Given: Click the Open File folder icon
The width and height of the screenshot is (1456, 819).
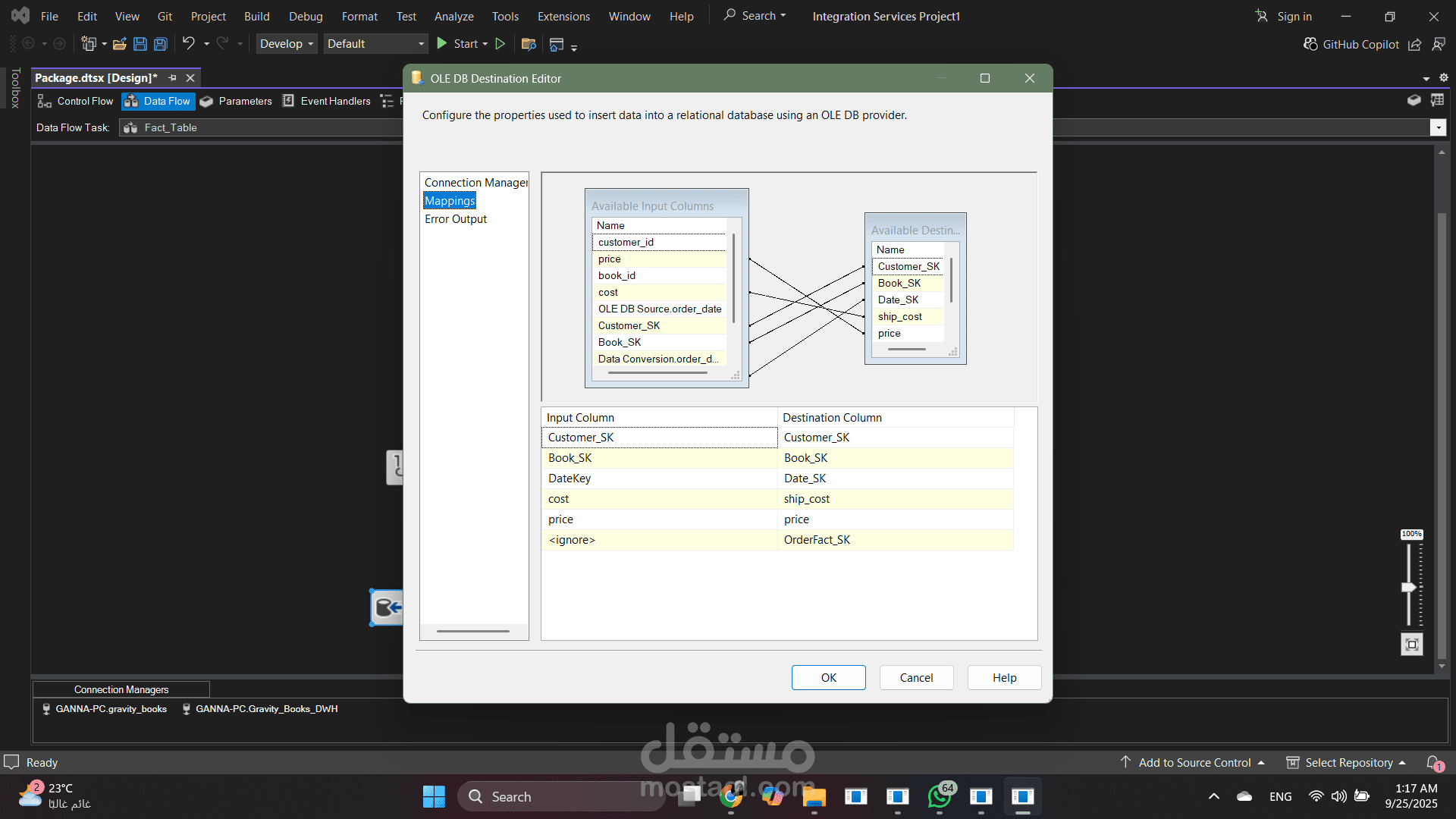Looking at the screenshot, I should click(x=119, y=44).
